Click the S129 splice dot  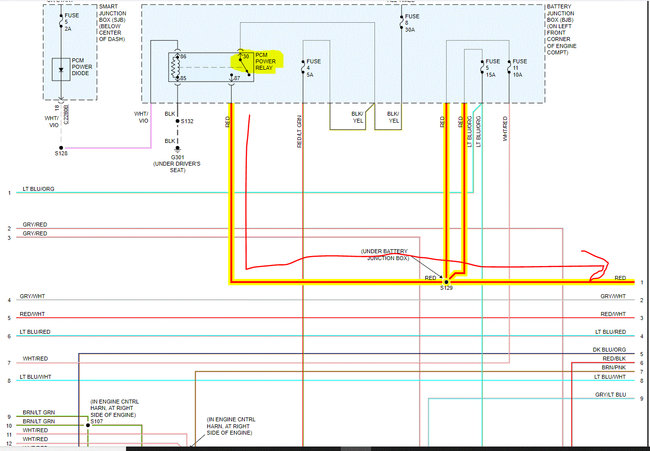click(446, 282)
